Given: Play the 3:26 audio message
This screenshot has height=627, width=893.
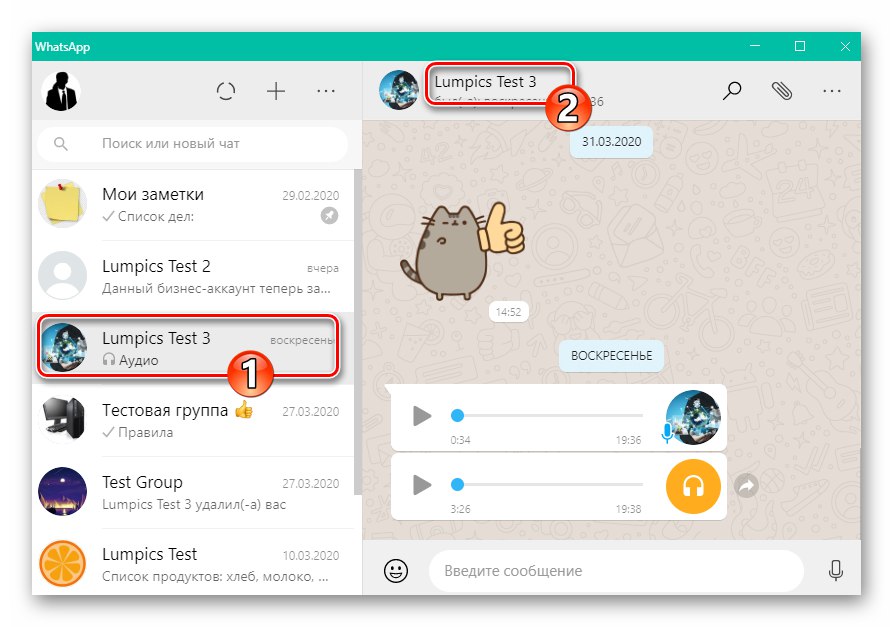Looking at the screenshot, I should (421, 485).
